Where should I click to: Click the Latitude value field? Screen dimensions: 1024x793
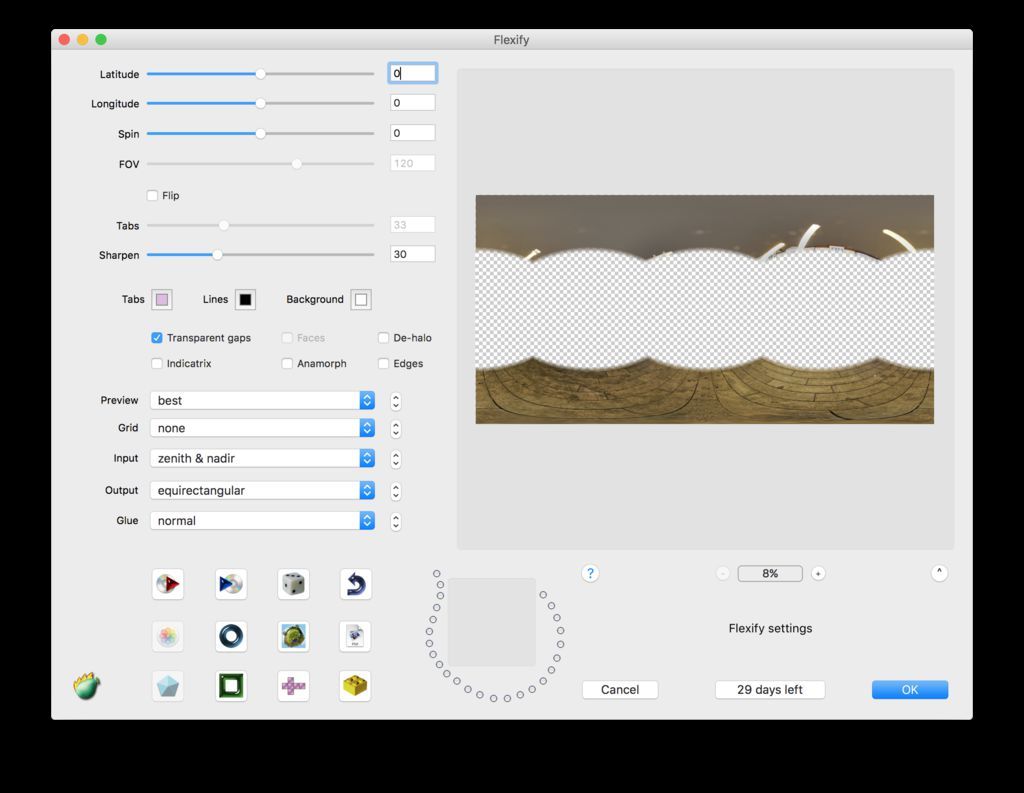pyautogui.click(x=413, y=73)
